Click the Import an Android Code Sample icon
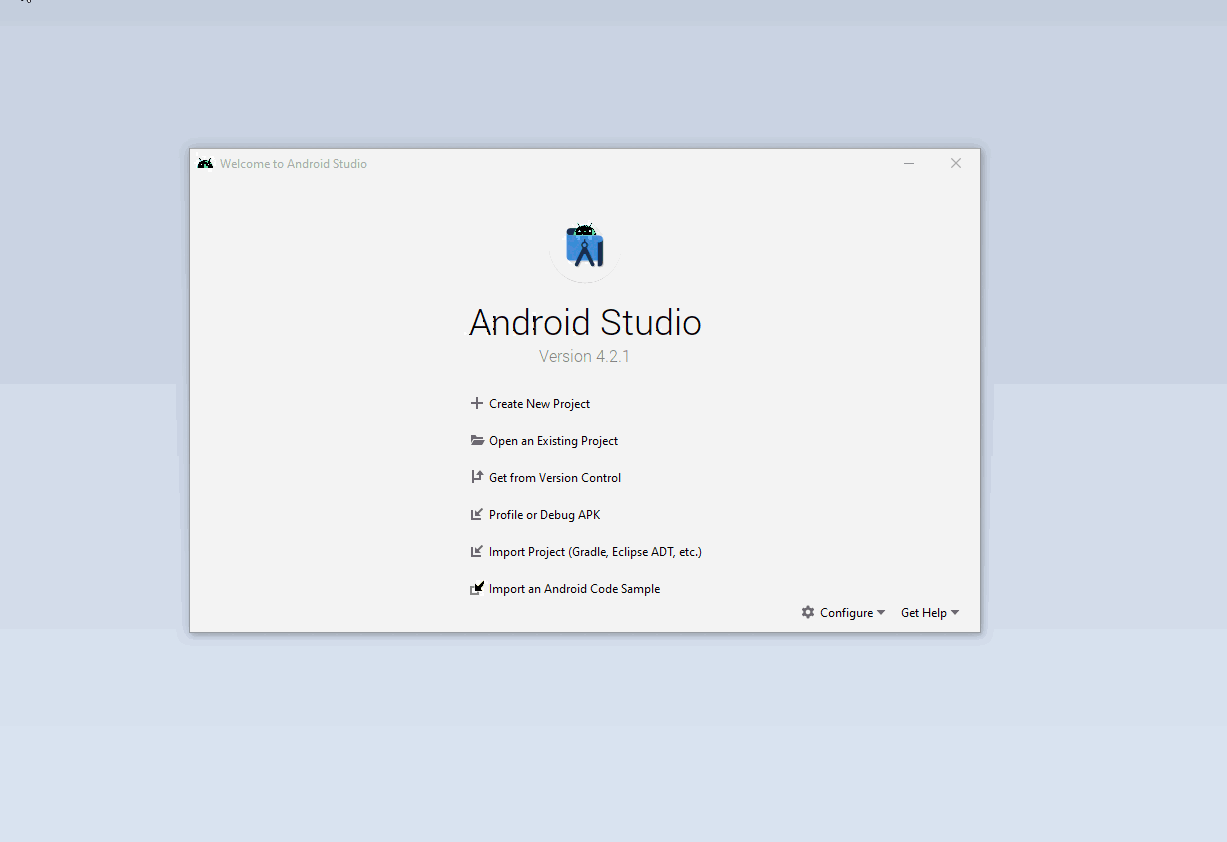1227x842 pixels. point(477,589)
